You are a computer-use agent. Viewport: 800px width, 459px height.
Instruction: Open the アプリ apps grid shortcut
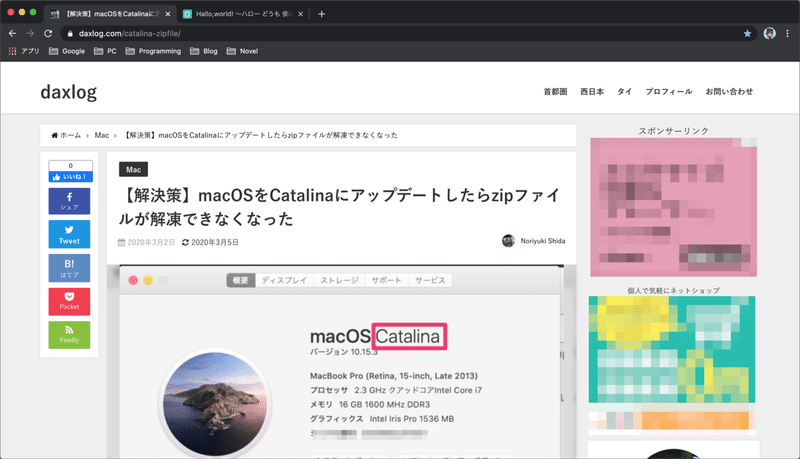click(x=24, y=51)
